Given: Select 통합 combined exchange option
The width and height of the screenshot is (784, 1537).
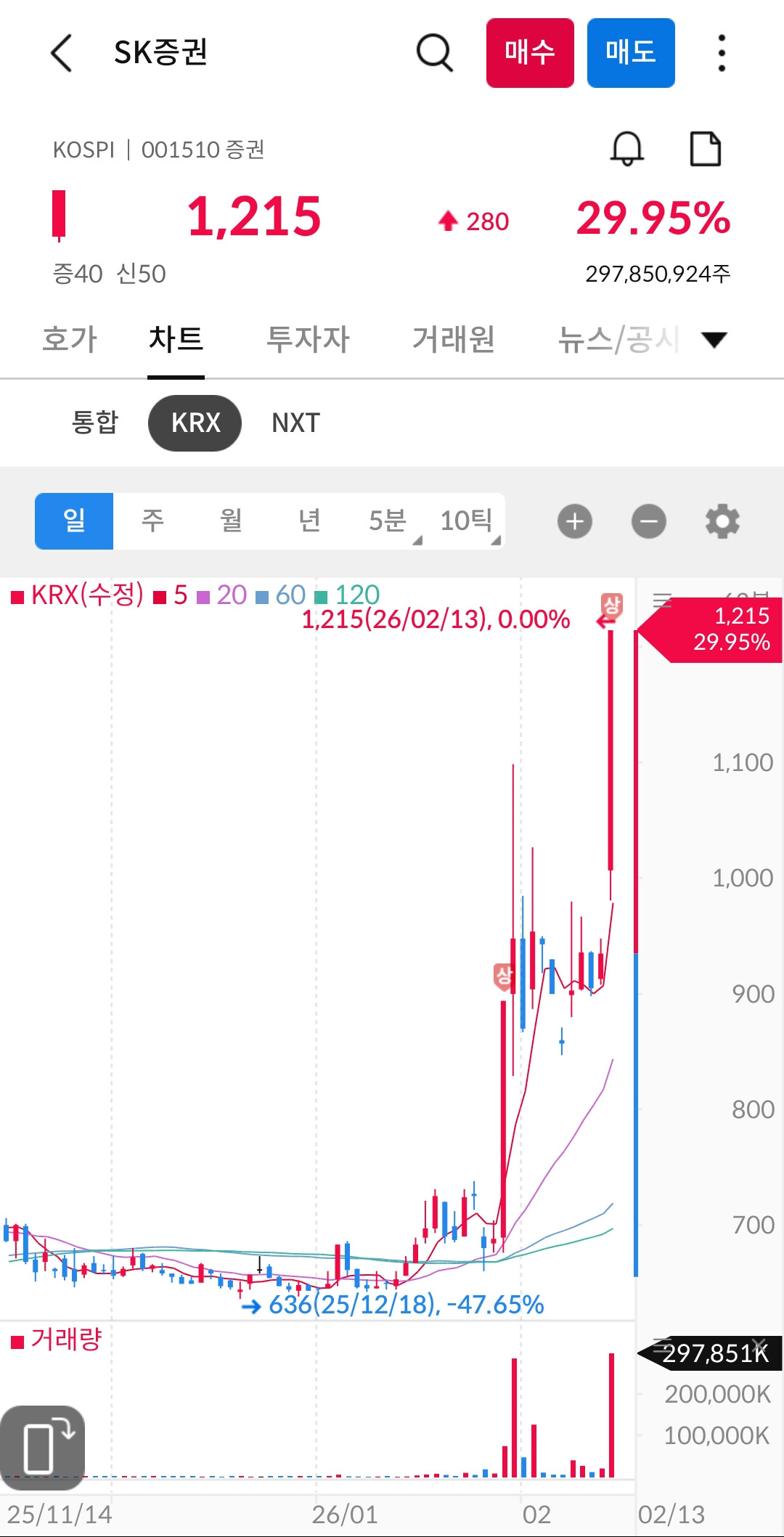Looking at the screenshot, I should pyautogui.click(x=94, y=423).
